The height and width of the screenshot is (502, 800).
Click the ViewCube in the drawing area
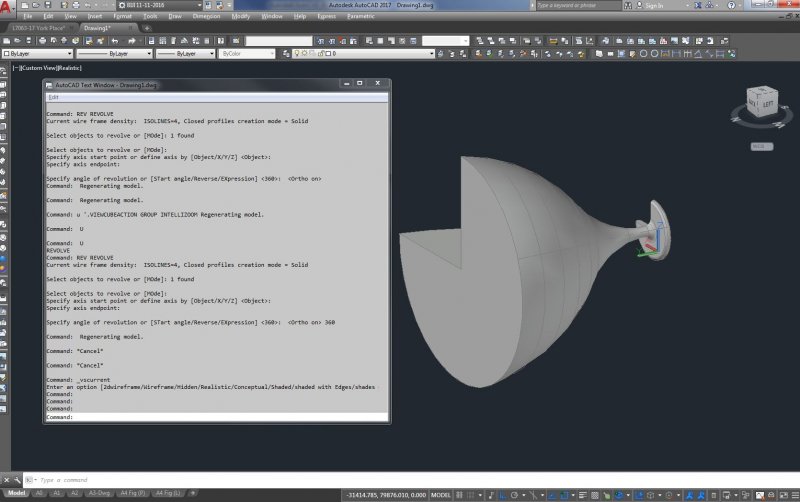[759, 103]
